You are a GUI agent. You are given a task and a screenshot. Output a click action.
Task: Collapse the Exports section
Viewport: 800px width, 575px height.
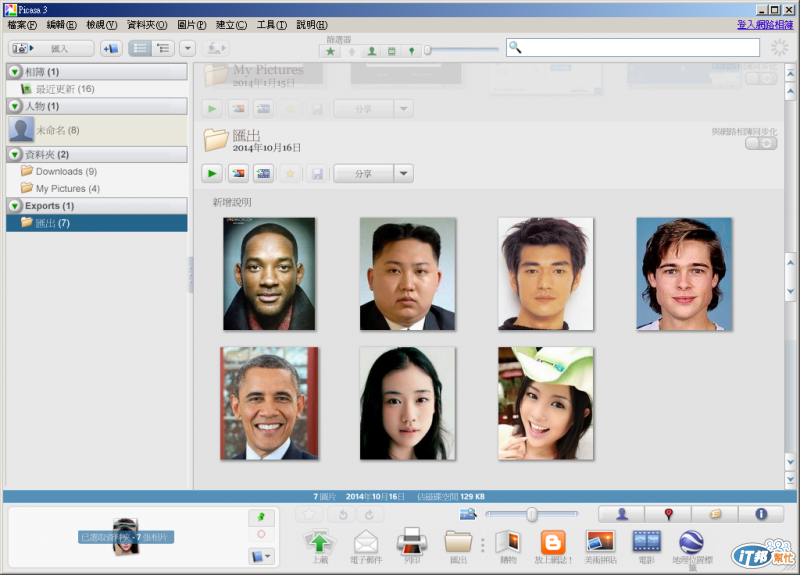coord(15,206)
